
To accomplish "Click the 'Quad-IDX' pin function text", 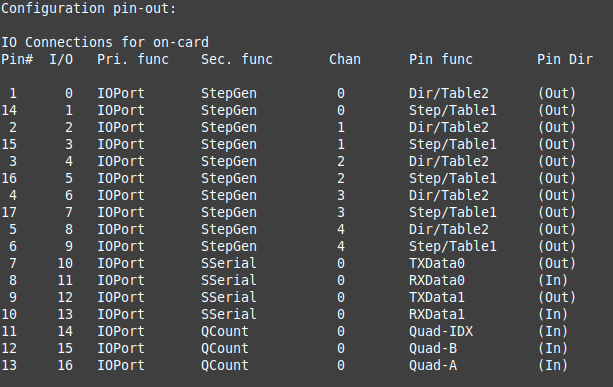I will click(x=441, y=331).
